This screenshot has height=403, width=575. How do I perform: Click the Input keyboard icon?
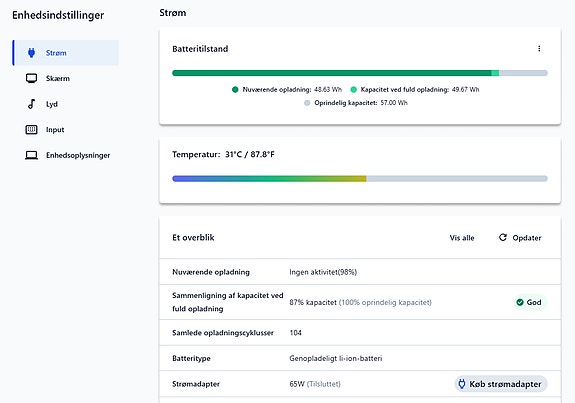32,129
